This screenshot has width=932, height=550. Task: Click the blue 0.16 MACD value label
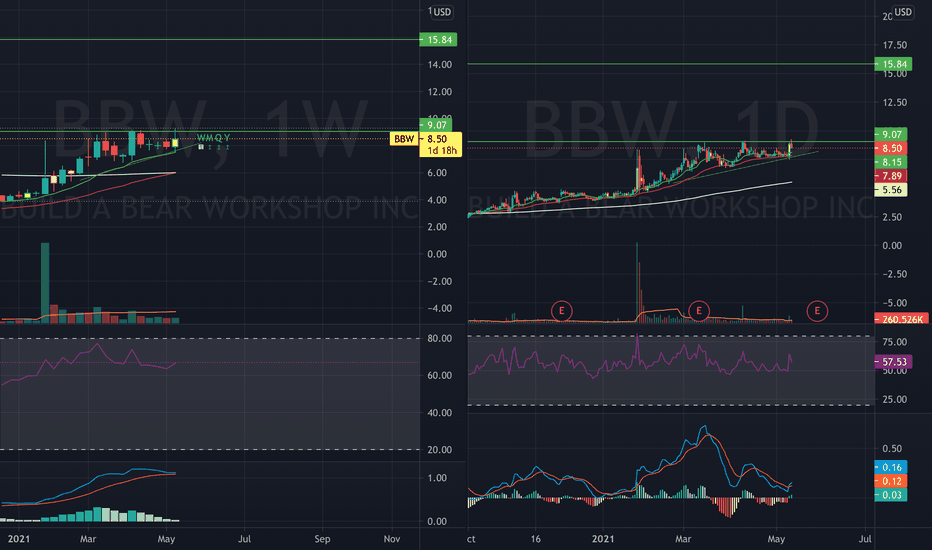pyautogui.click(x=891, y=467)
